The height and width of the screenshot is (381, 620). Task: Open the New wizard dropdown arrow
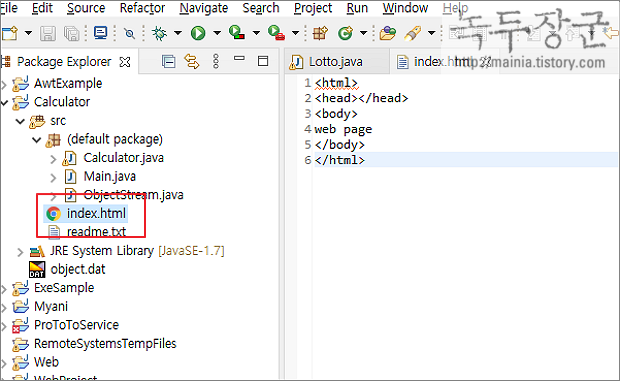tap(28, 33)
